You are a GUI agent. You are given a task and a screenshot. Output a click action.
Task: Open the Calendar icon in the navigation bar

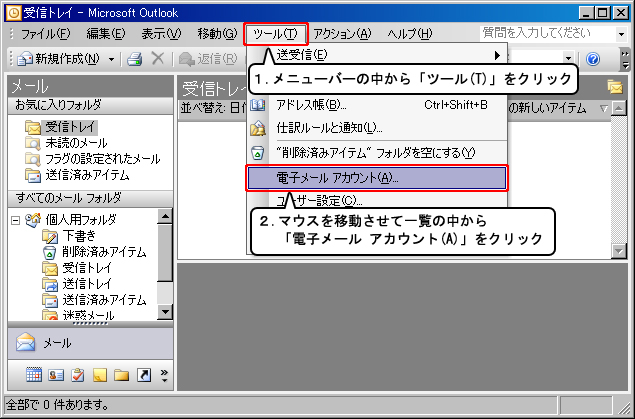coord(34,375)
